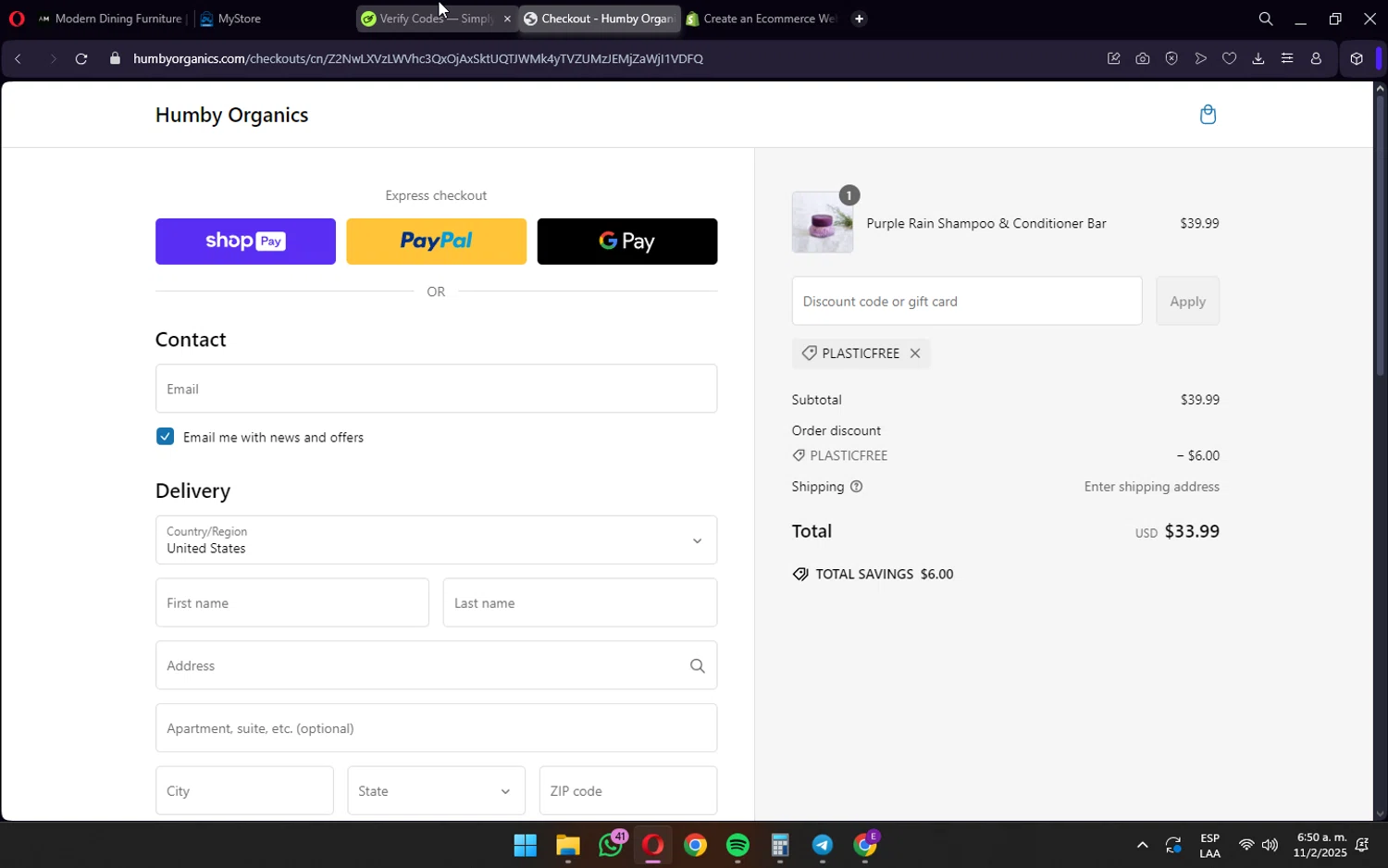
Task: Open the Opera flow send icon
Action: [1200, 58]
